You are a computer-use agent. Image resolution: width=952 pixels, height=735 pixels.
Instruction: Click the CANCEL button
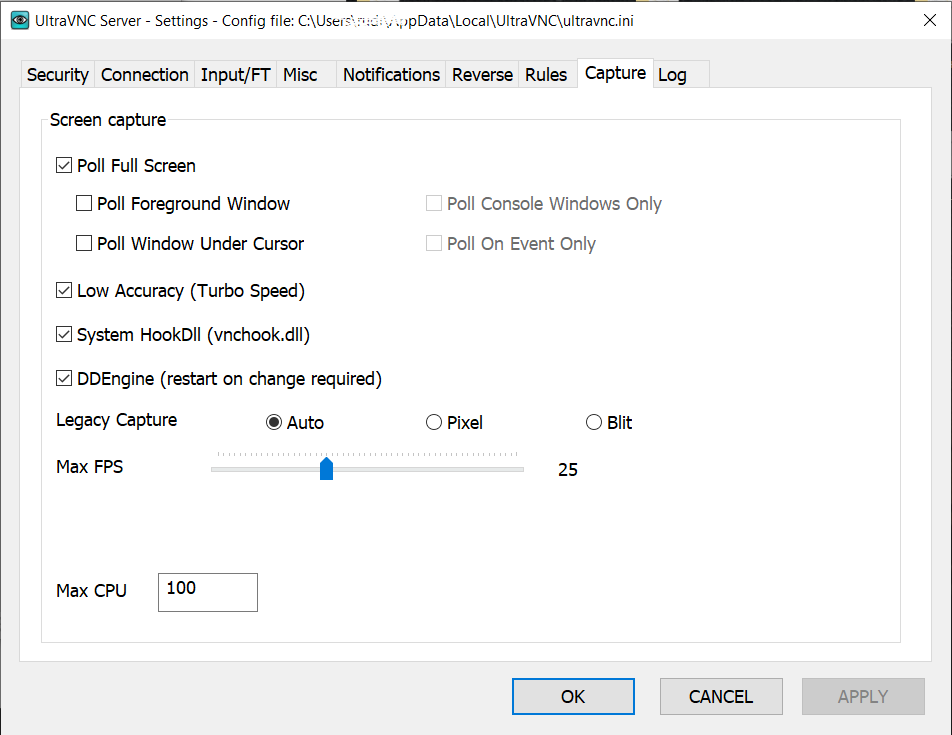tap(721, 696)
